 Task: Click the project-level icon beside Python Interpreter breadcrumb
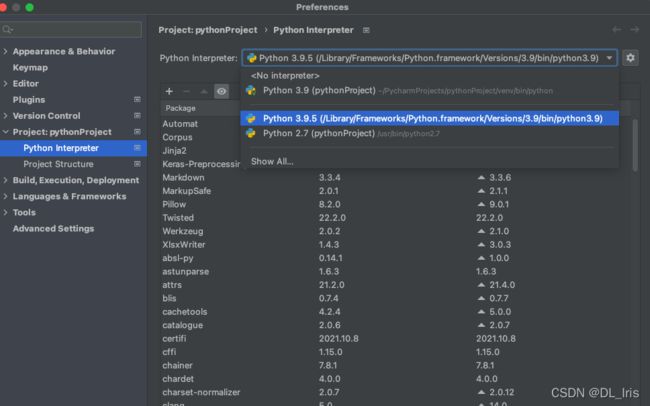click(366, 30)
